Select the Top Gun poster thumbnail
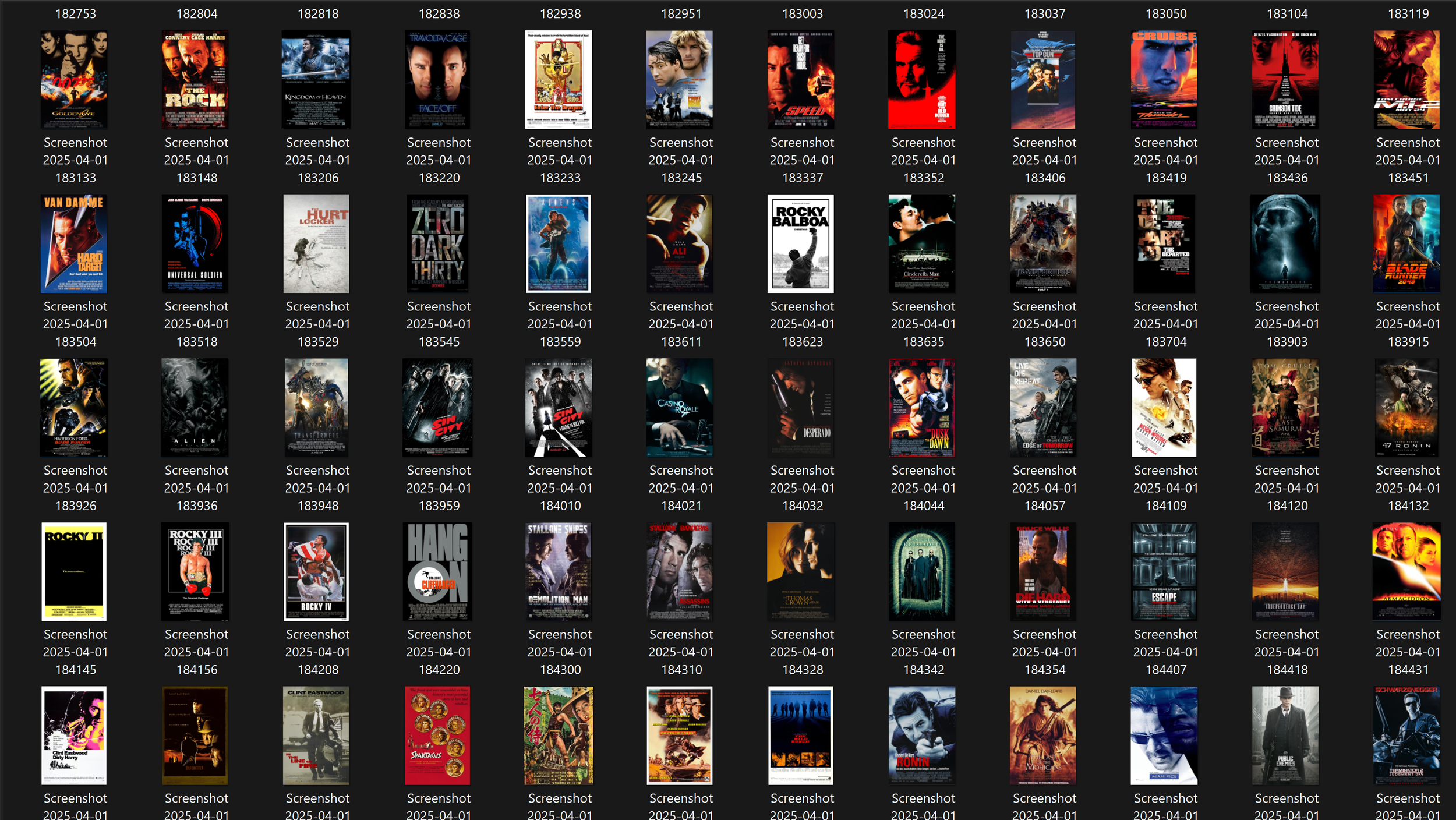The image size is (1456, 820). coord(1043,80)
